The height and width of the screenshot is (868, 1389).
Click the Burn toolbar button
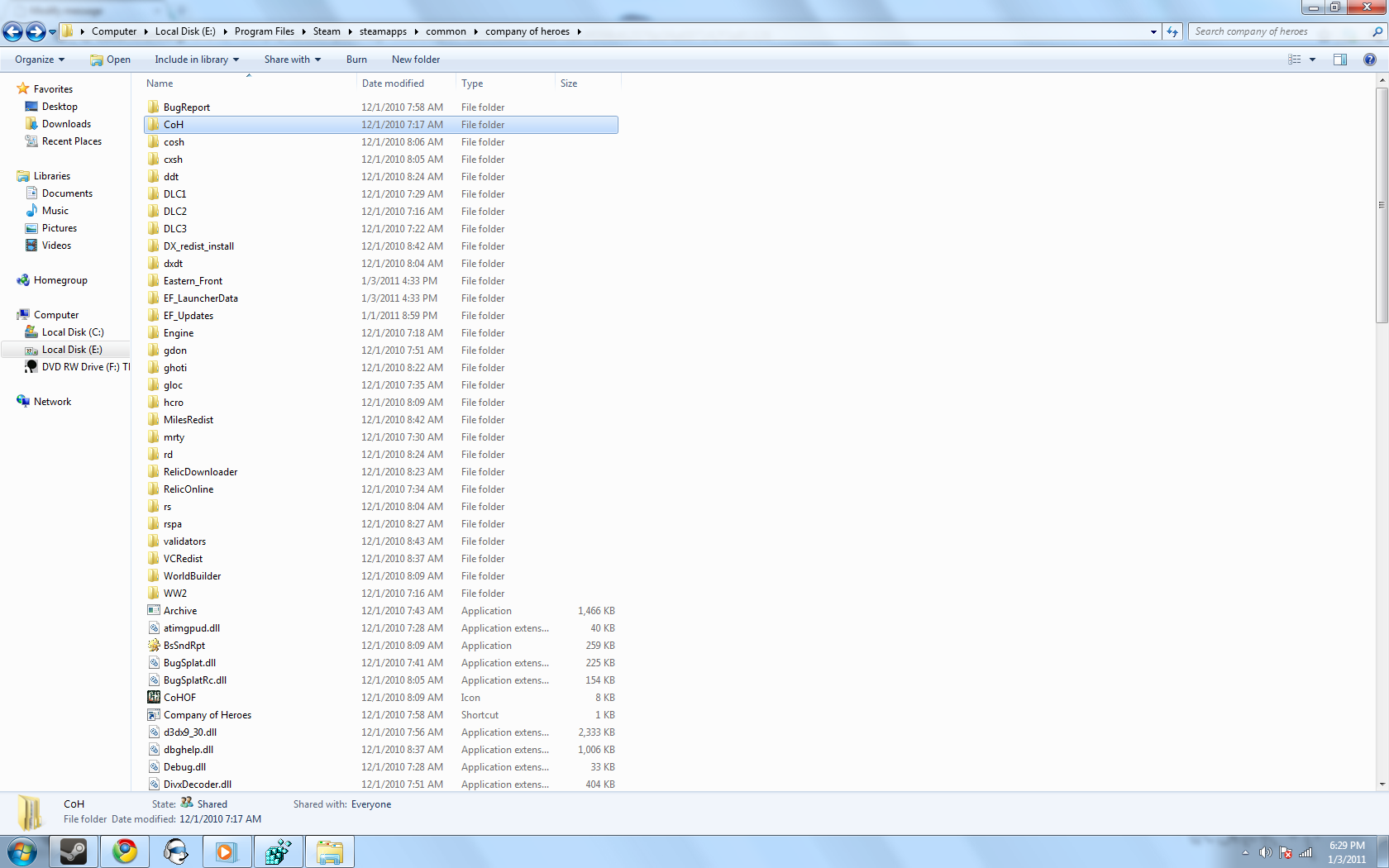356,60
